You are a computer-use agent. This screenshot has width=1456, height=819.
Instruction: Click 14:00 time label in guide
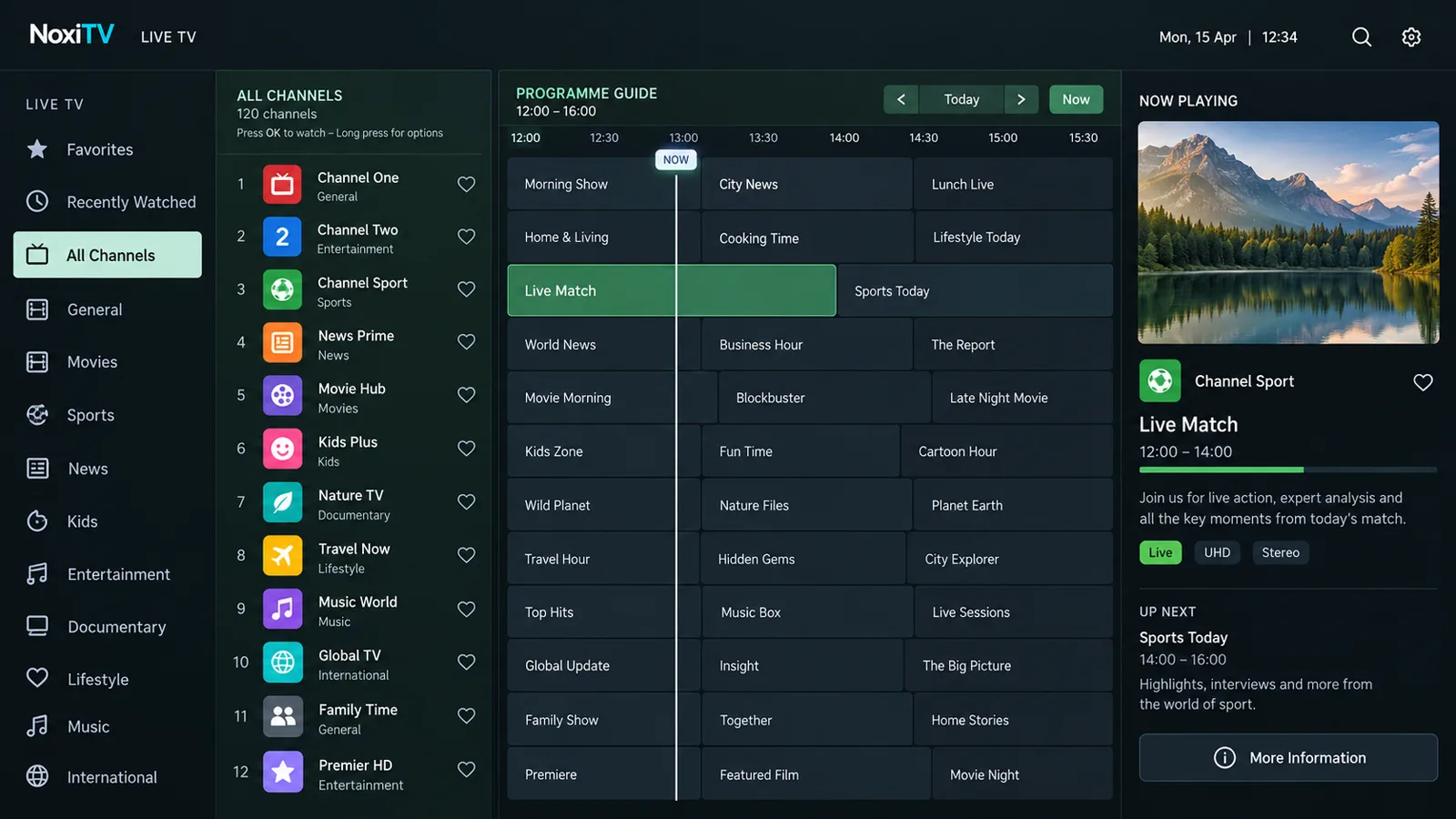(844, 137)
